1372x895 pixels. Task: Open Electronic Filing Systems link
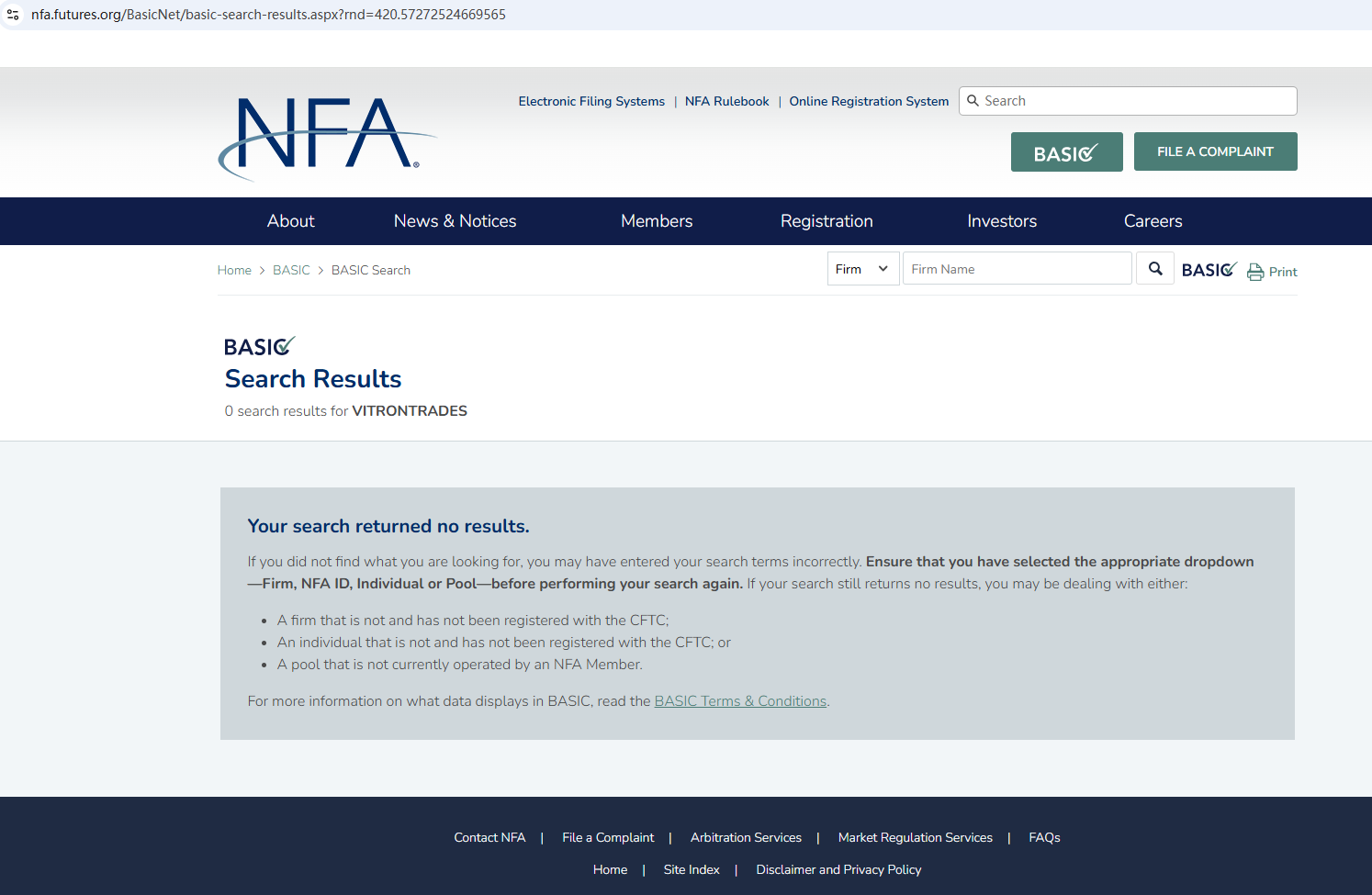pyautogui.click(x=591, y=102)
